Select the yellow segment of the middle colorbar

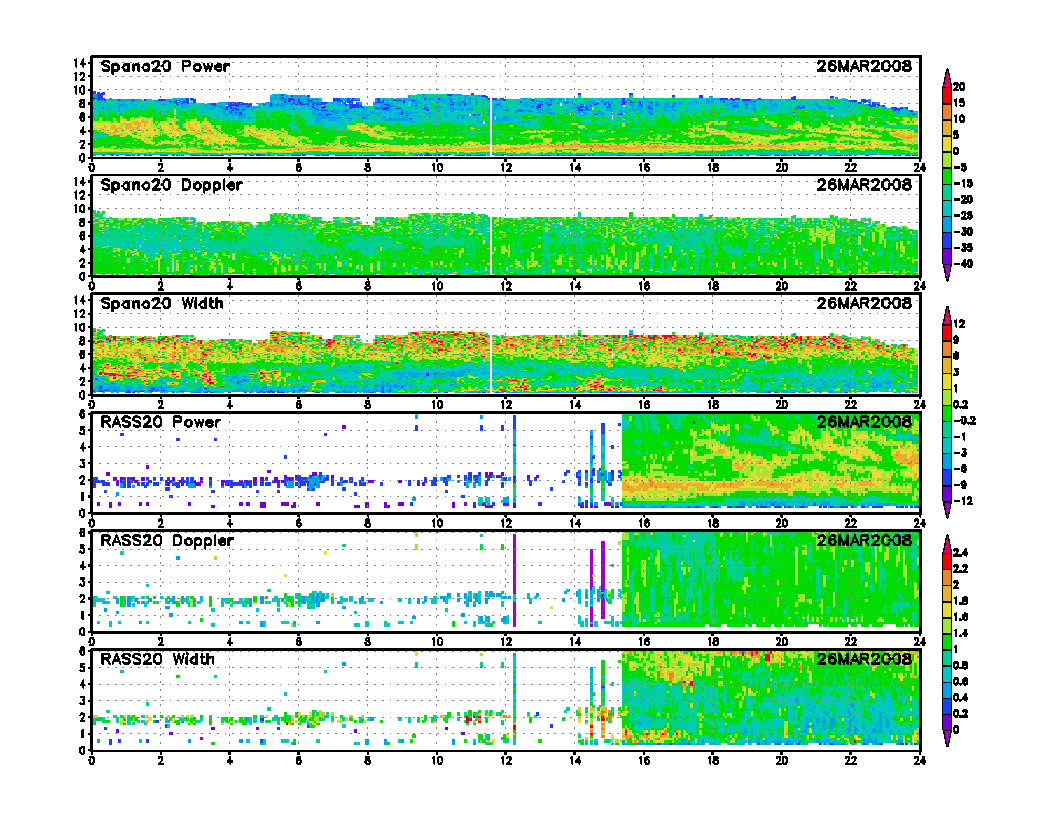pos(947,380)
